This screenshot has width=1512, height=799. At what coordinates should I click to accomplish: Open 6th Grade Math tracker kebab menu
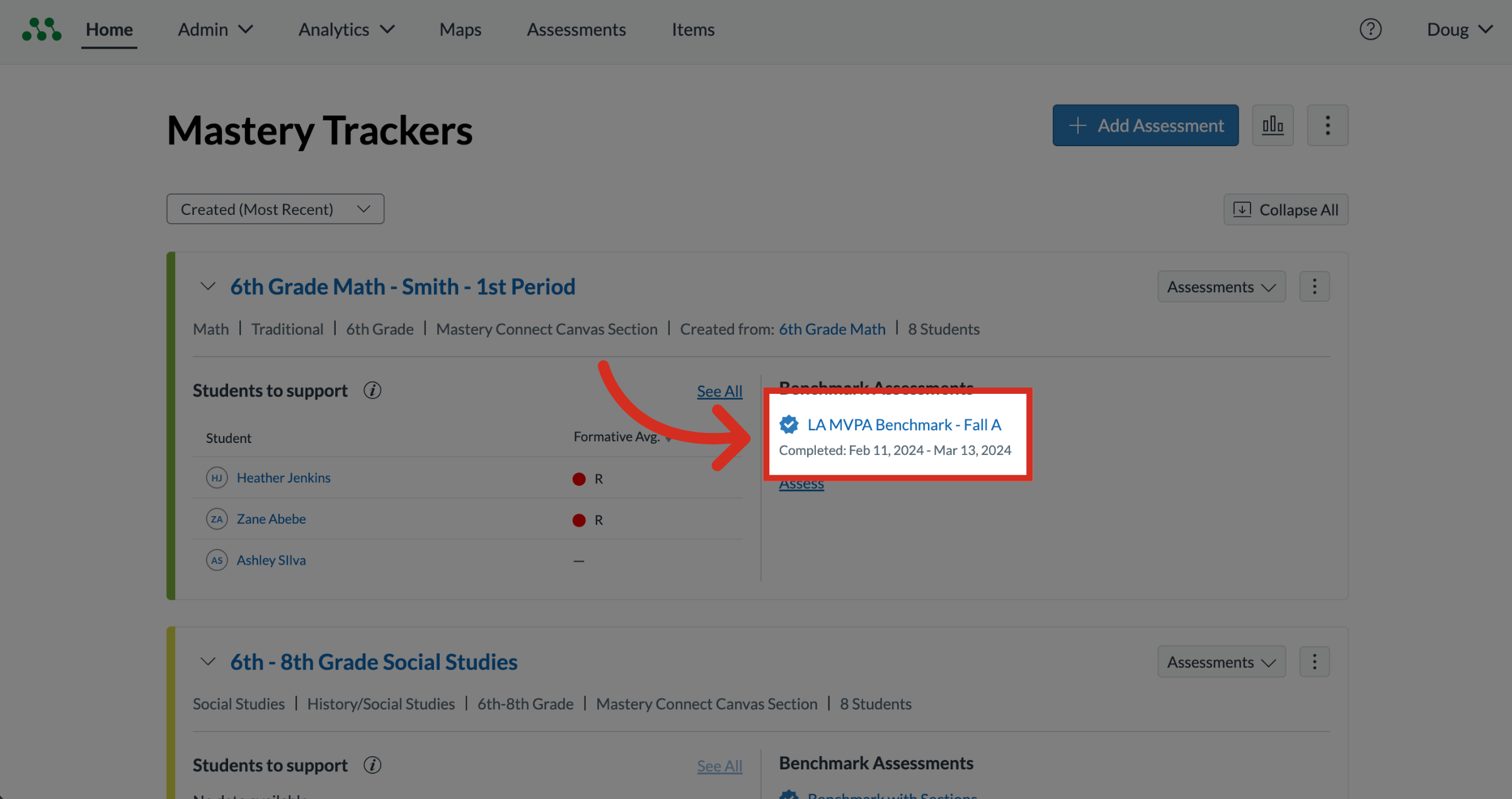[1314, 287]
